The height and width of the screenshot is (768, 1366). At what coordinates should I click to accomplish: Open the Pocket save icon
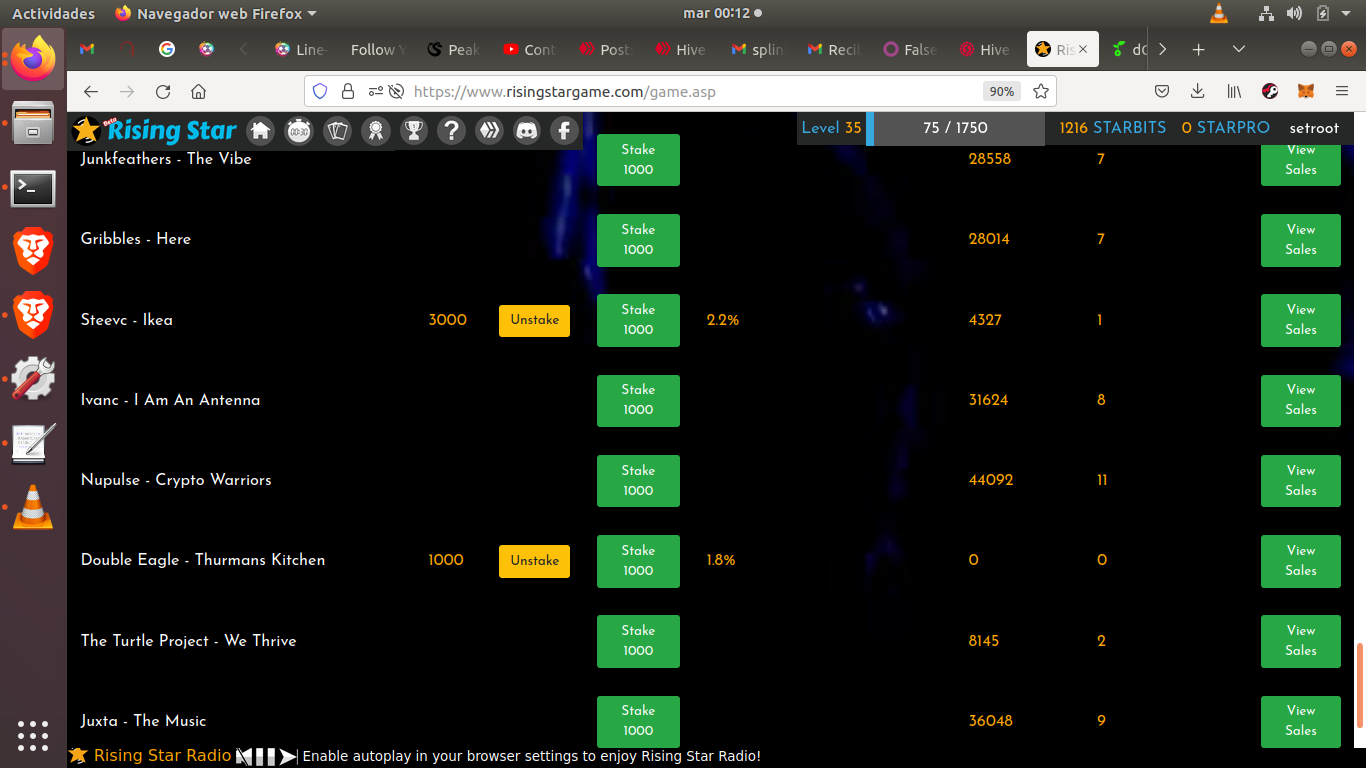(x=1162, y=91)
